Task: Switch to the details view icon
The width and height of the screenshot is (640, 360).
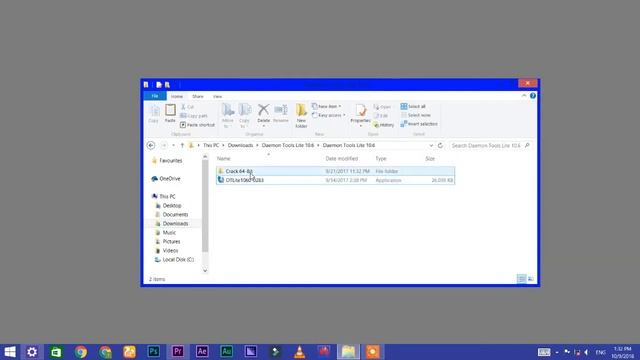Action: point(521,279)
